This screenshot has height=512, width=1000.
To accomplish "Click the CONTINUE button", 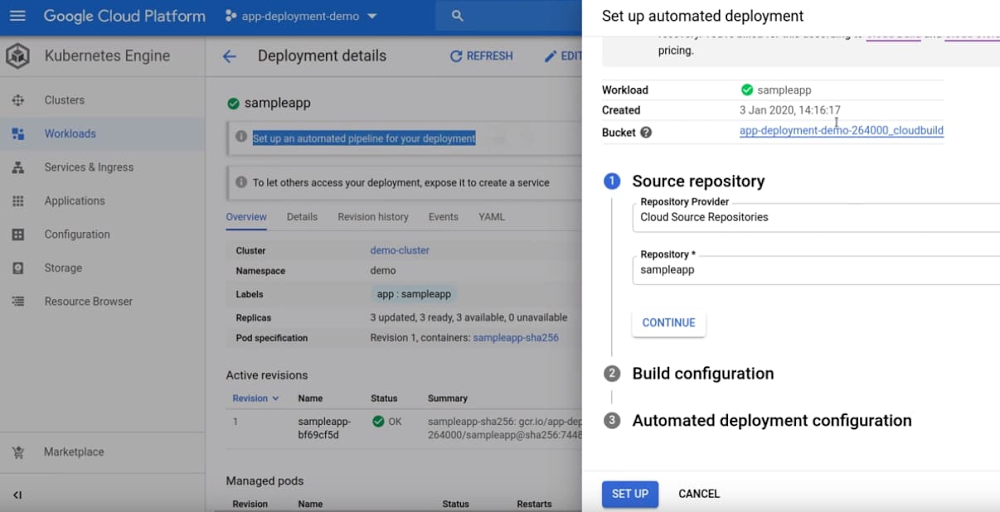I will (x=669, y=323).
